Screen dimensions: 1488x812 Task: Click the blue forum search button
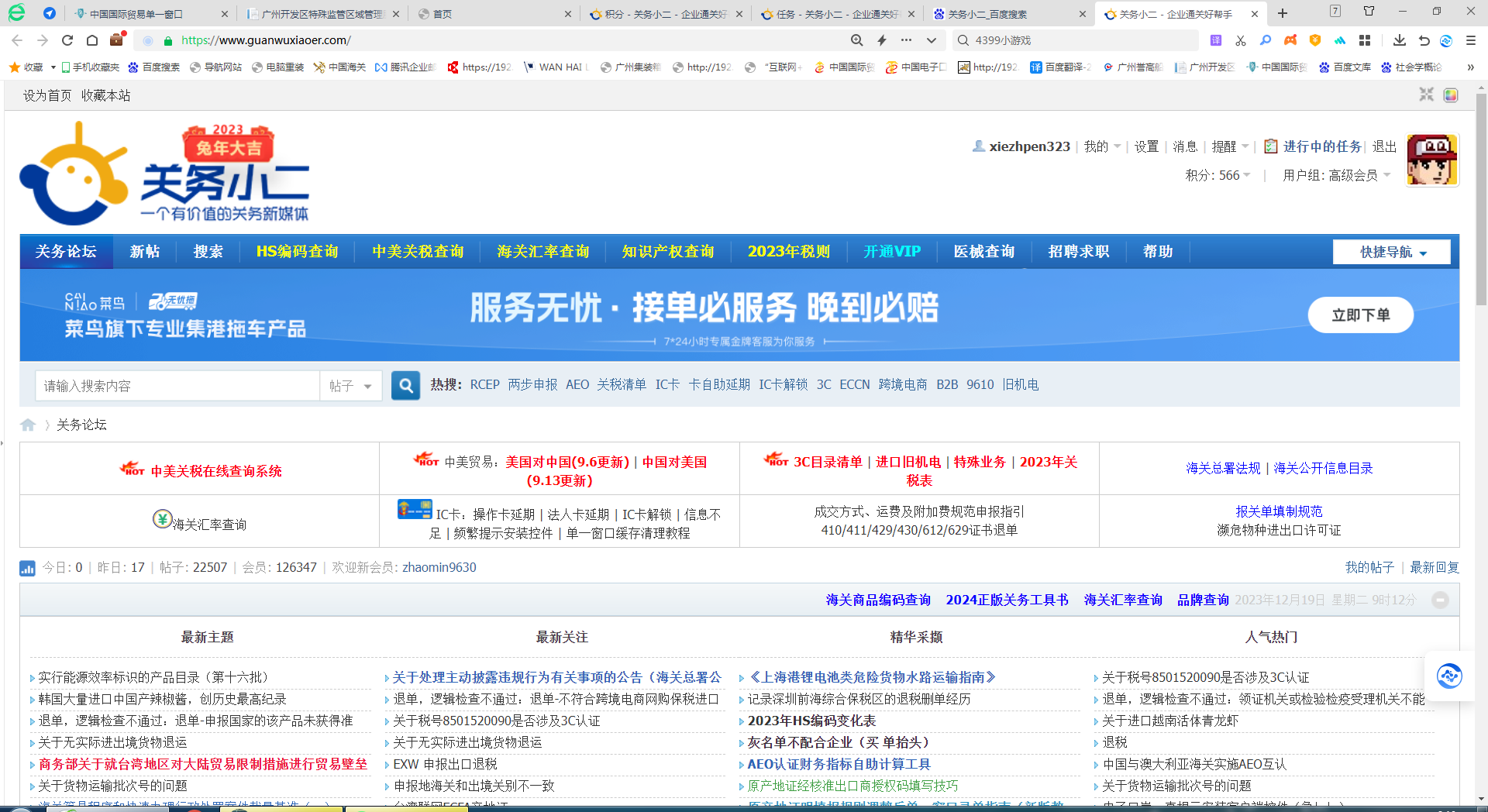point(405,385)
